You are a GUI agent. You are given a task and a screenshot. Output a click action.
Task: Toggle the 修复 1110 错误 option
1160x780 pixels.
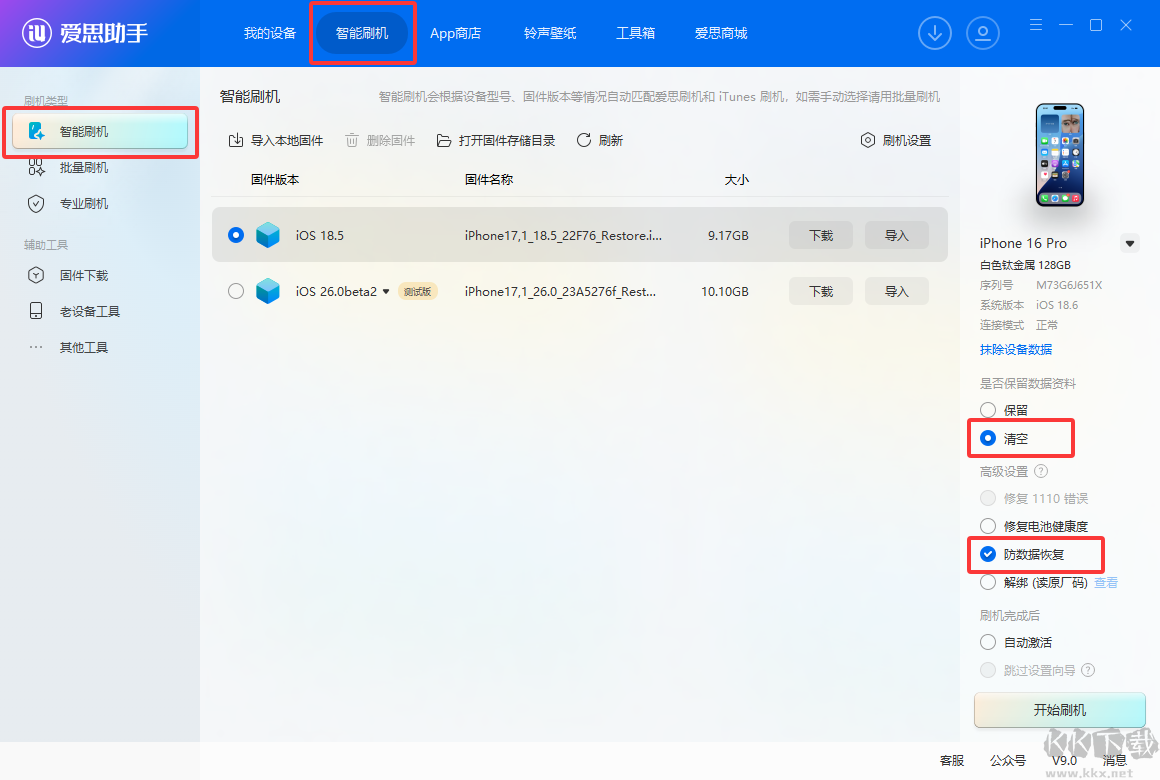click(x=988, y=498)
